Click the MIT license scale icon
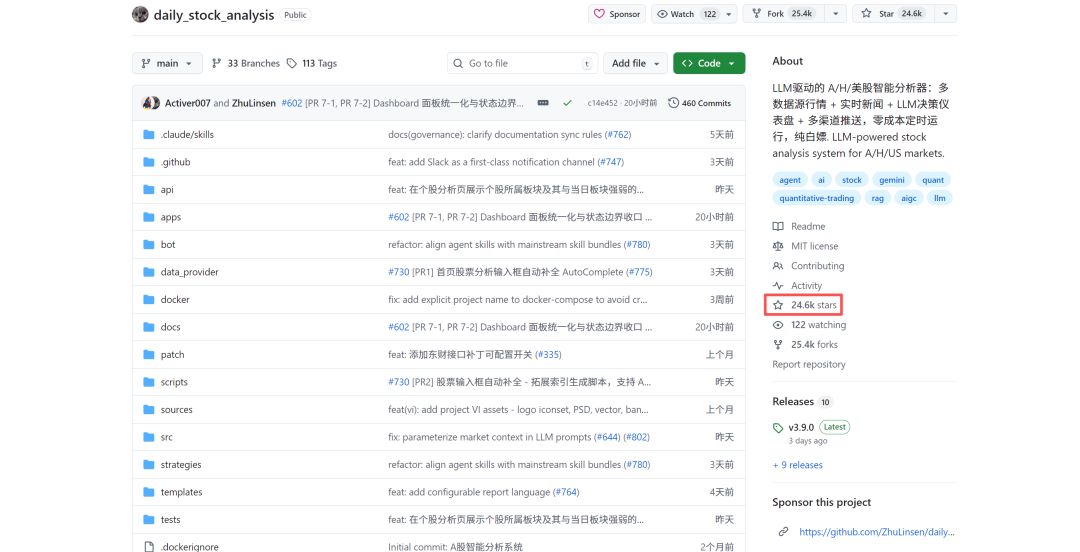Image resolution: width=1080 pixels, height=552 pixels. click(x=778, y=246)
